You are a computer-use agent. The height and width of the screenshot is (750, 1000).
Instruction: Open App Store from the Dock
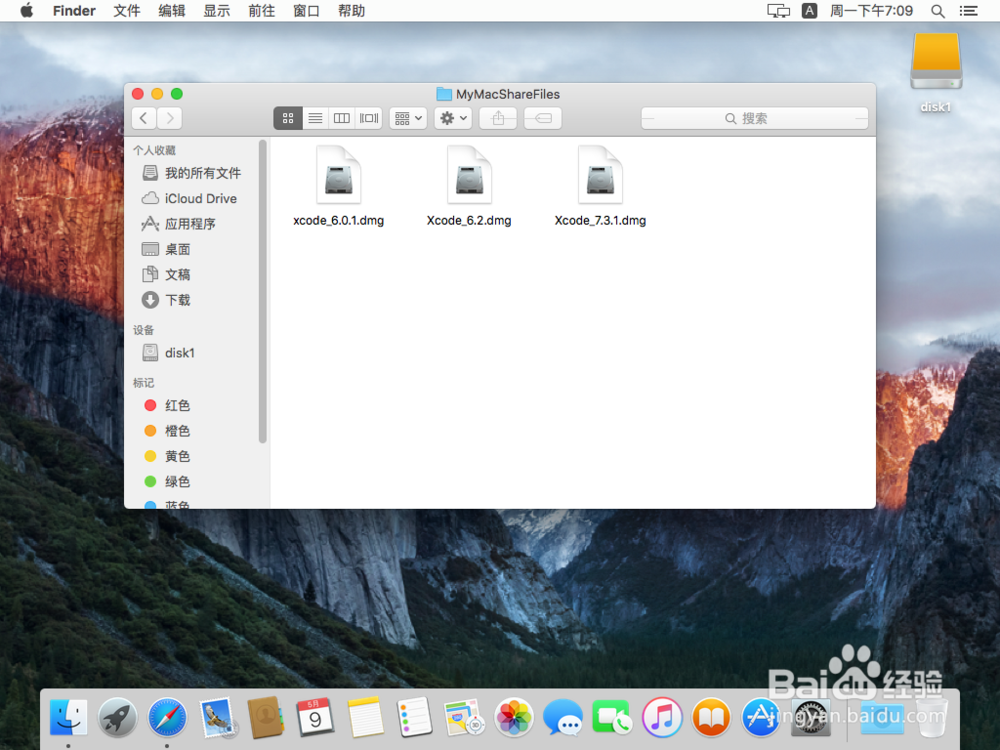coord(760,717)
